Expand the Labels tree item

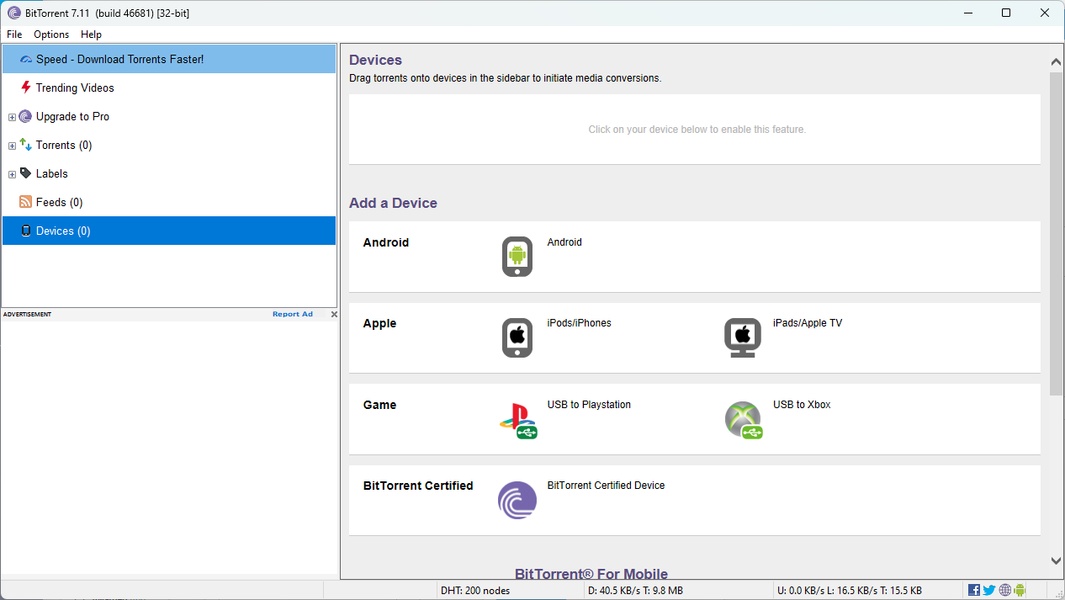pos(10,173)
